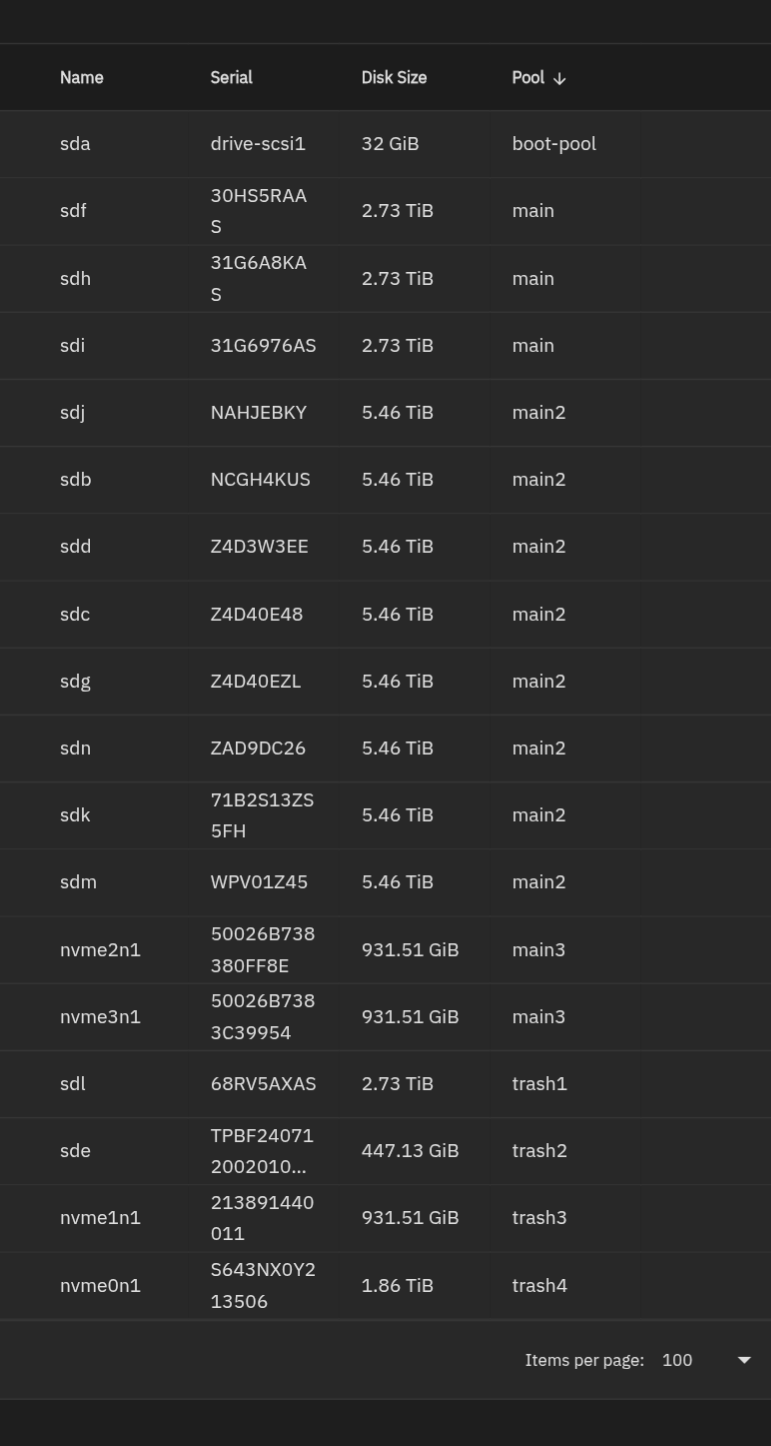Click the trash2 pool cell
Screen dimensions: 771x1446
tap(539, 1151)
